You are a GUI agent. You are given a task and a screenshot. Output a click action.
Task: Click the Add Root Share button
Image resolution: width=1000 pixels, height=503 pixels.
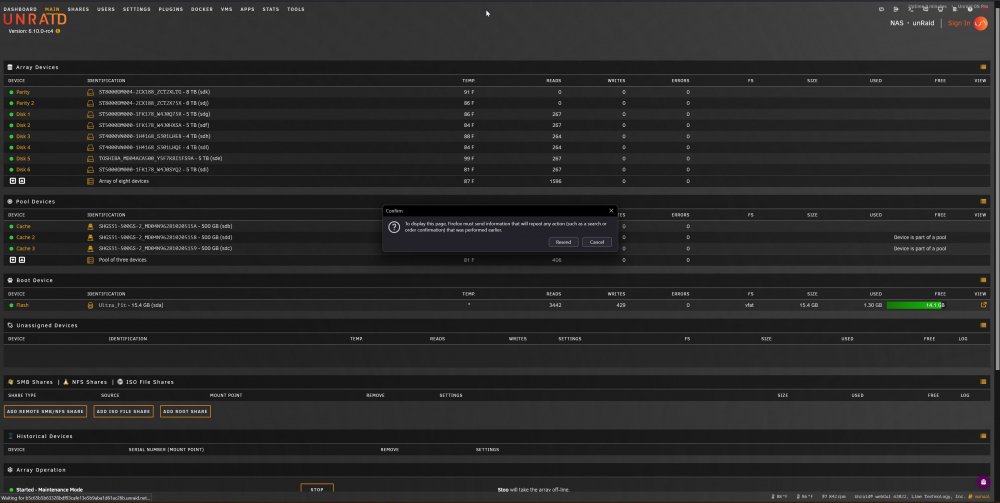[x=185, y=411]
